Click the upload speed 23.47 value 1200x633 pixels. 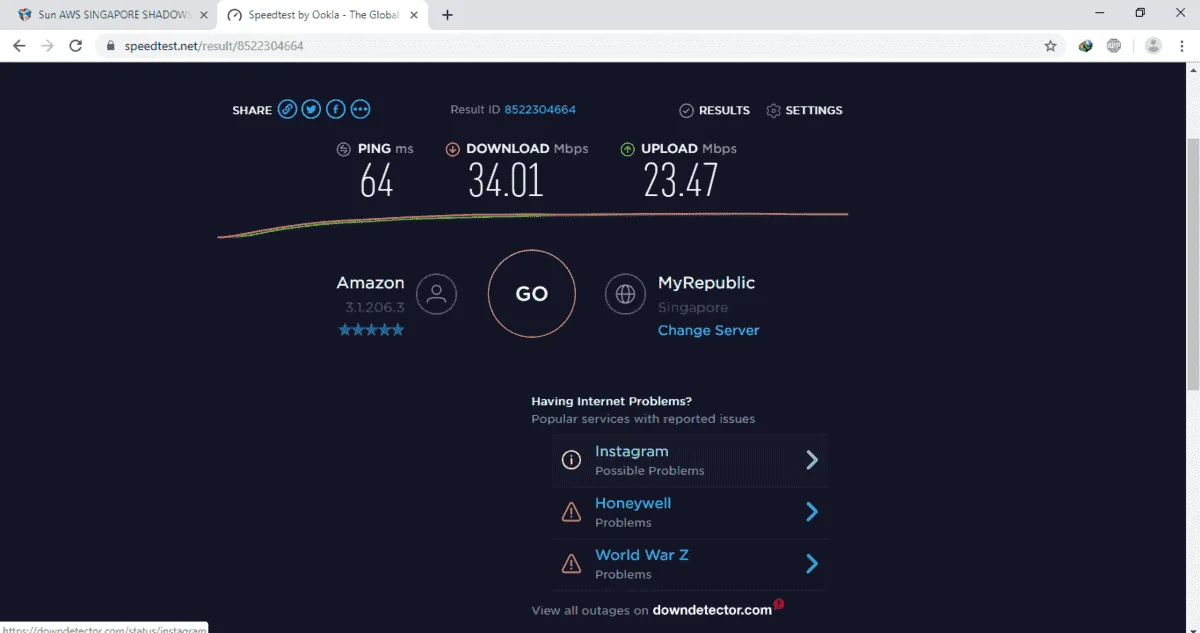(680, 181)
